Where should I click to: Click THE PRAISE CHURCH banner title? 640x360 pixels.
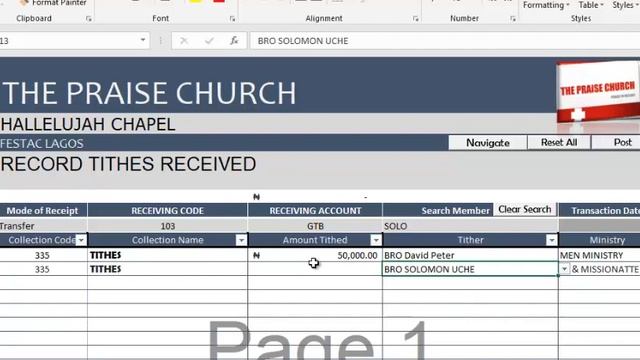(149, 93)
